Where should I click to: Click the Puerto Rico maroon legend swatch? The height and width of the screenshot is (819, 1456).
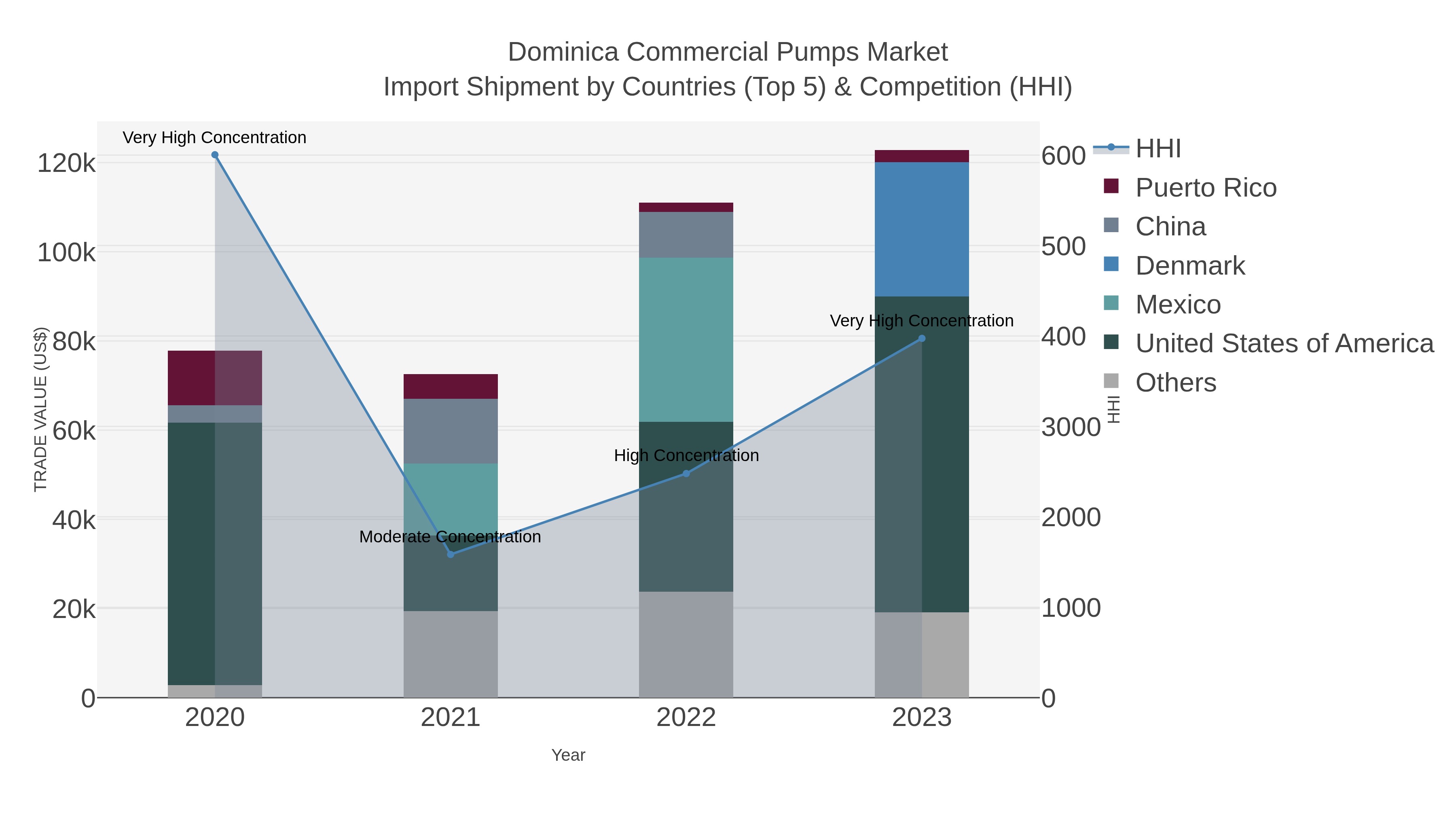tap(1111, 186)
